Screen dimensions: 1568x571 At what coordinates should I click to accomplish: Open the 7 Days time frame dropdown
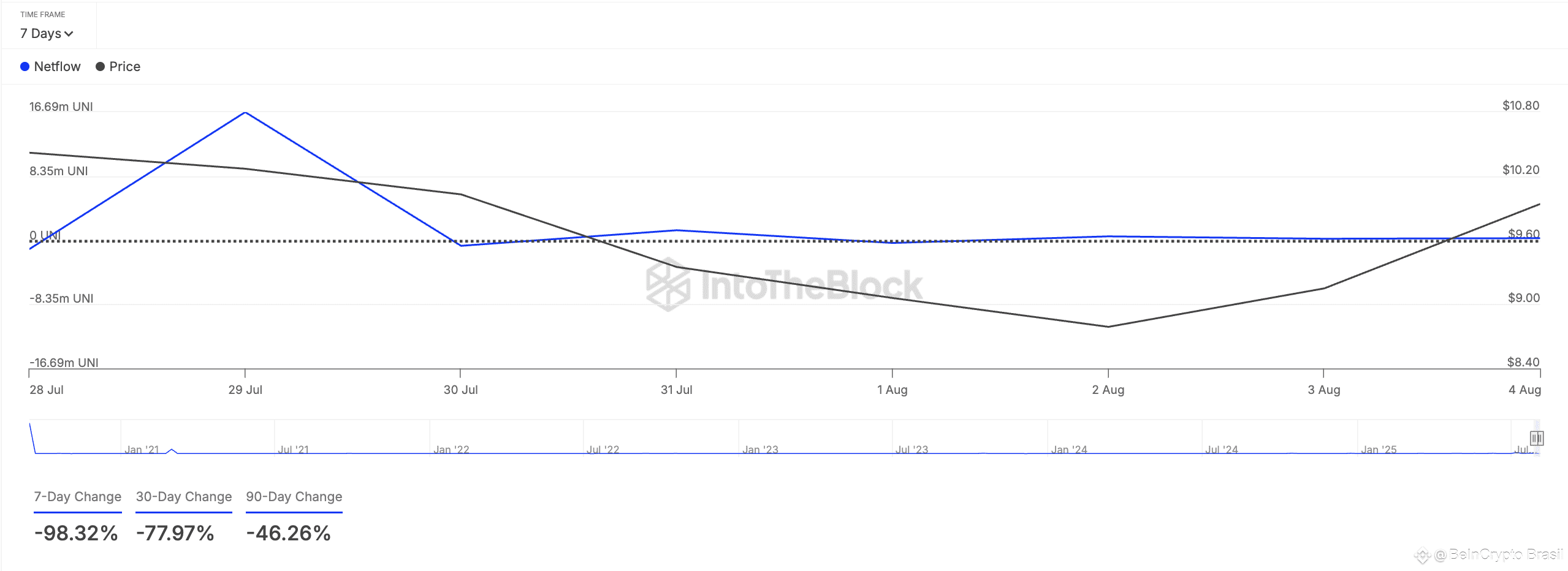47,33
